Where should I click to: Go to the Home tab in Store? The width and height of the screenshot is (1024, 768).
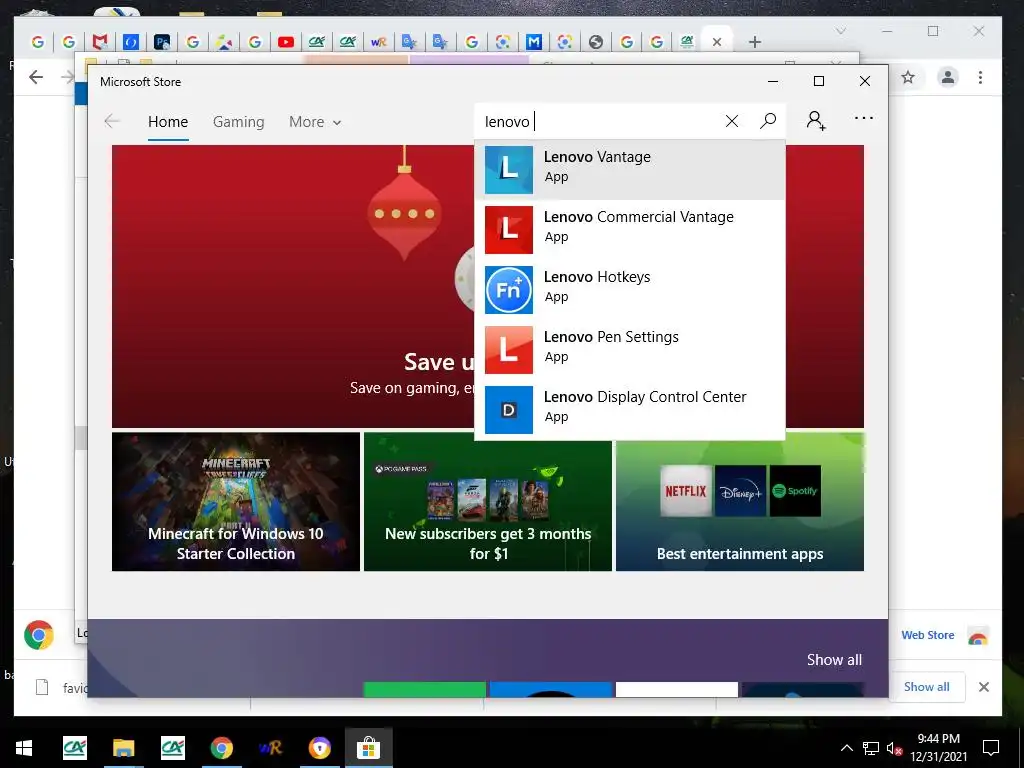168,122
